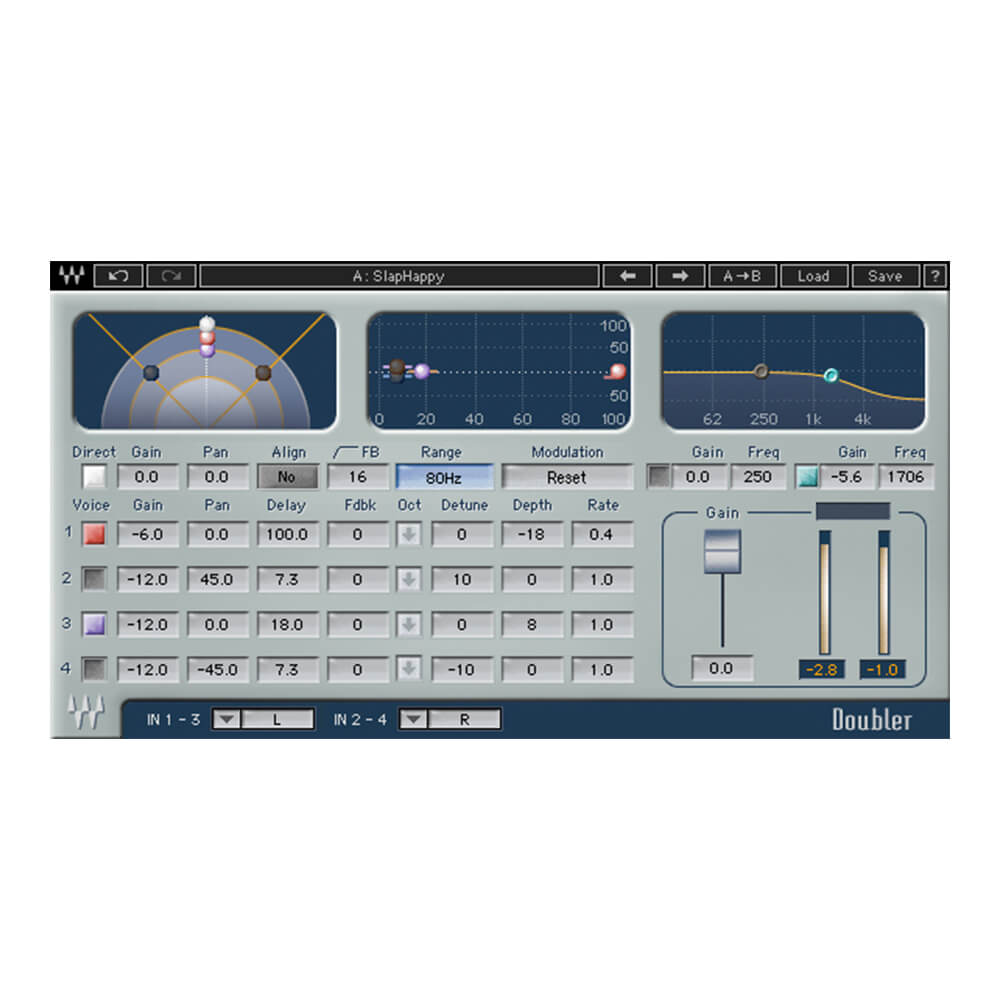1000x1000 pixels.
Task: Toggle the Direct signal on/off square
Action: point(94,476)
